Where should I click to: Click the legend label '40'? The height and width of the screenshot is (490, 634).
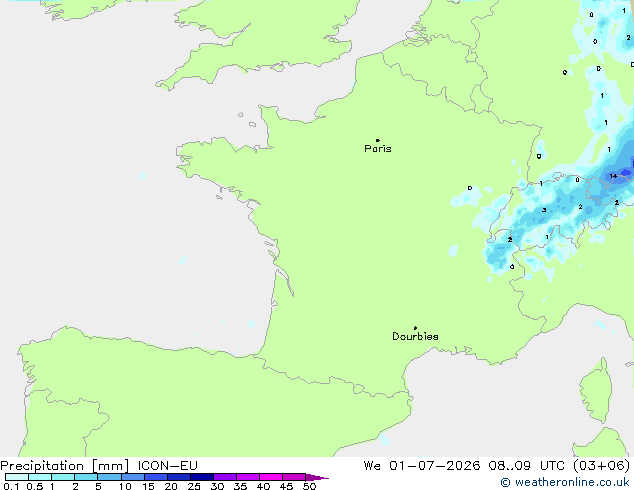point(263,486)
